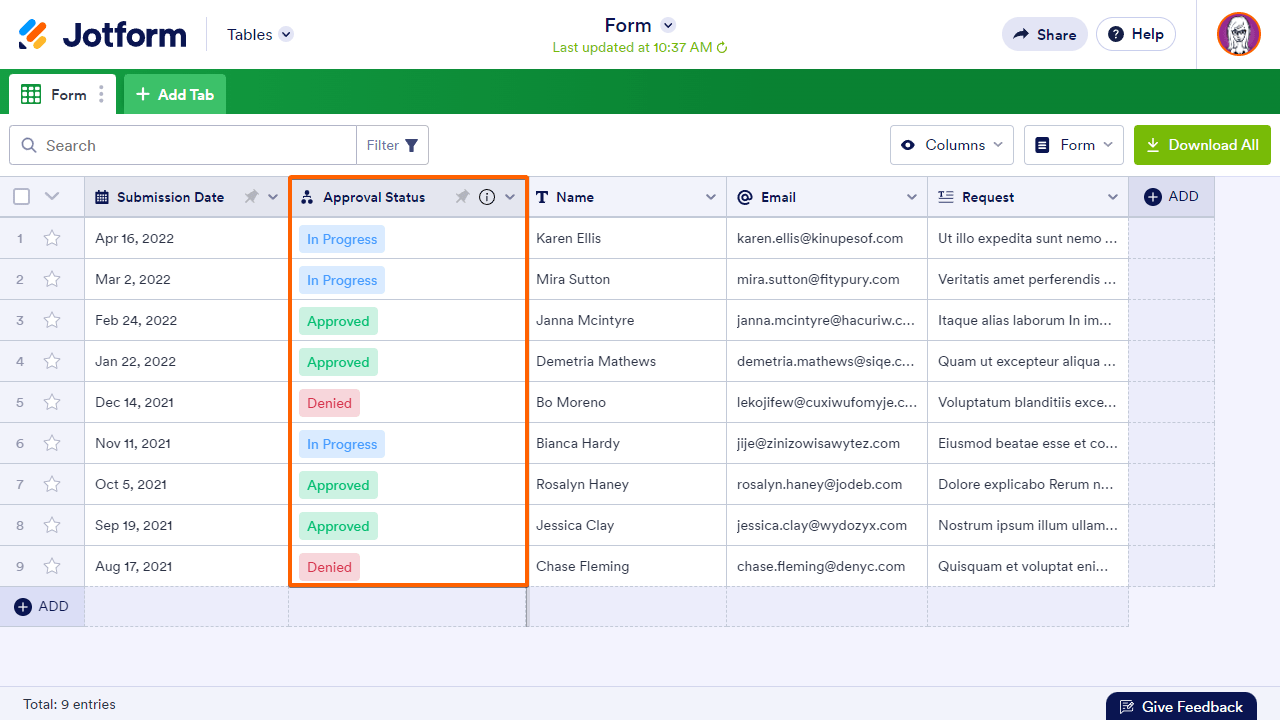Expand the Form title dropdown chevron

point(669,25)
